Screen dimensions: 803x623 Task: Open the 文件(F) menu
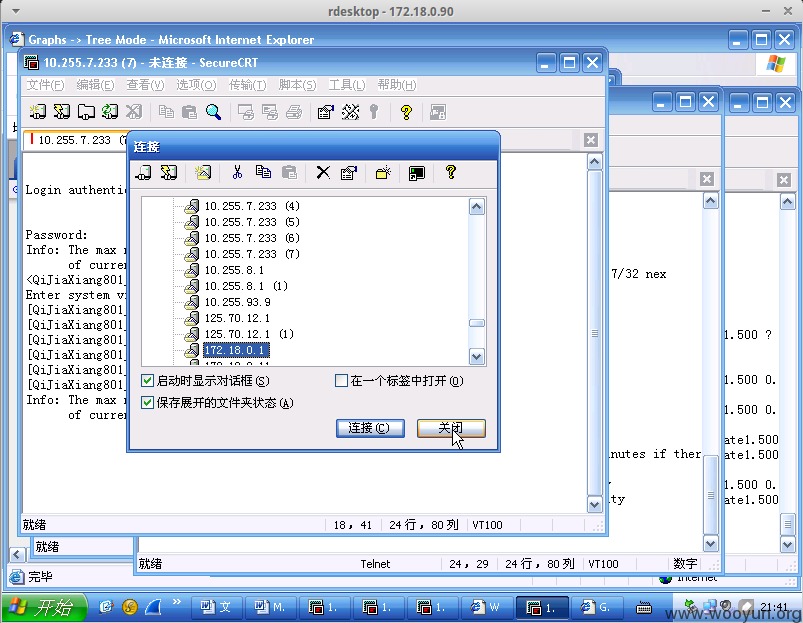(45, 84)
